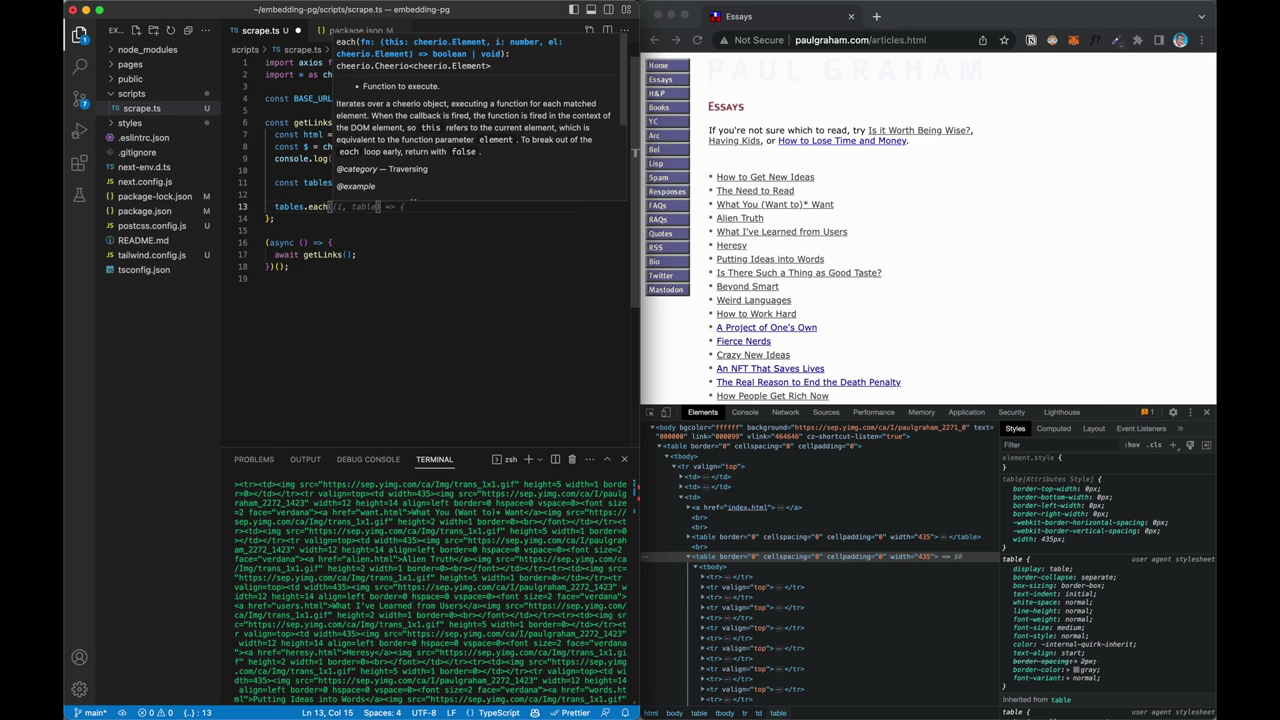Click Filter field in Styles pane

(x=1060, y=445)
